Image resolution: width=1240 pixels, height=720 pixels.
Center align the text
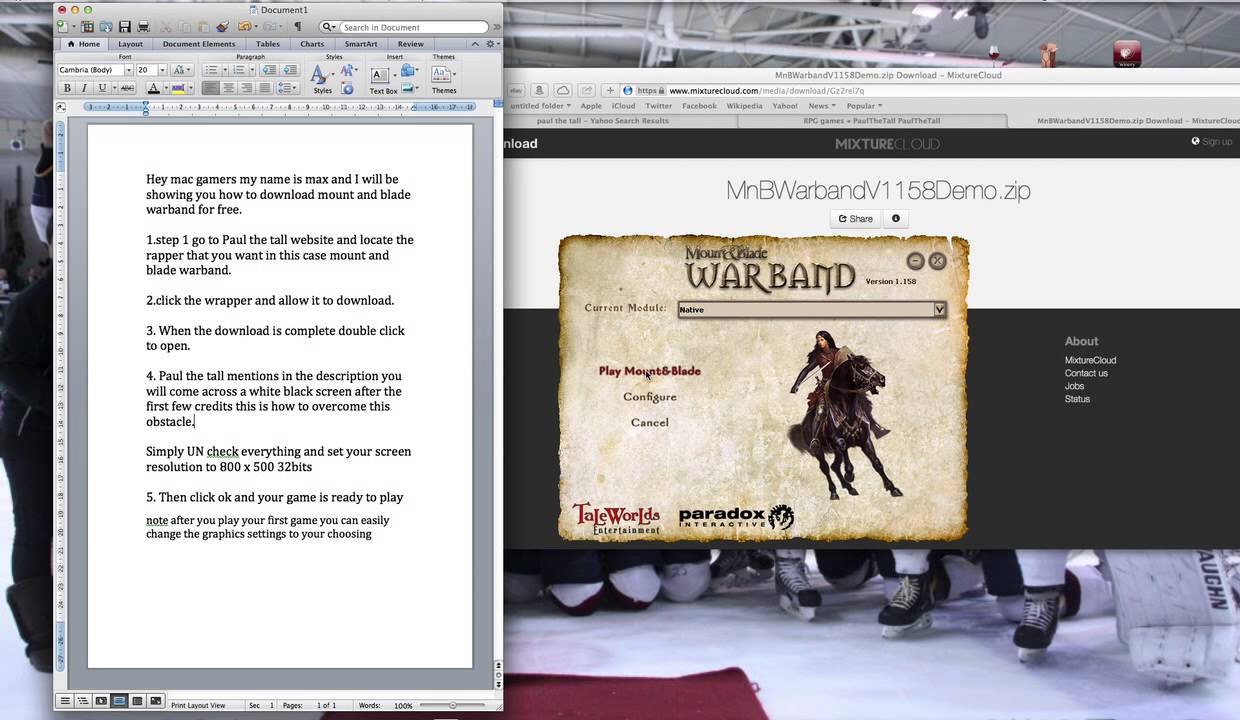point(229,88)
